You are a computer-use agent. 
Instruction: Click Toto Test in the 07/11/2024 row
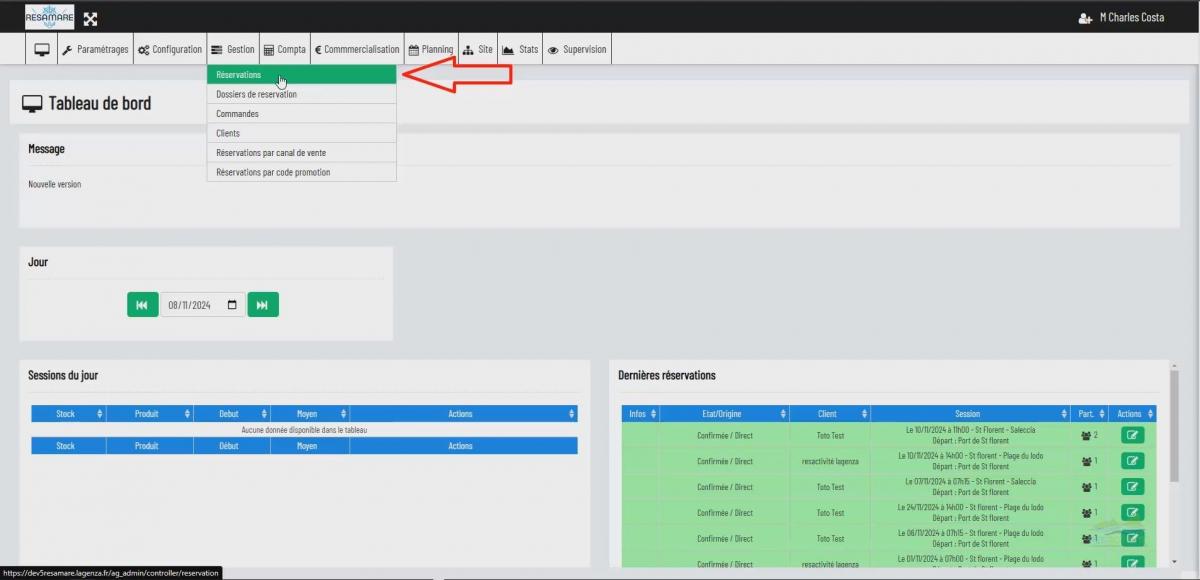(830, 487)
